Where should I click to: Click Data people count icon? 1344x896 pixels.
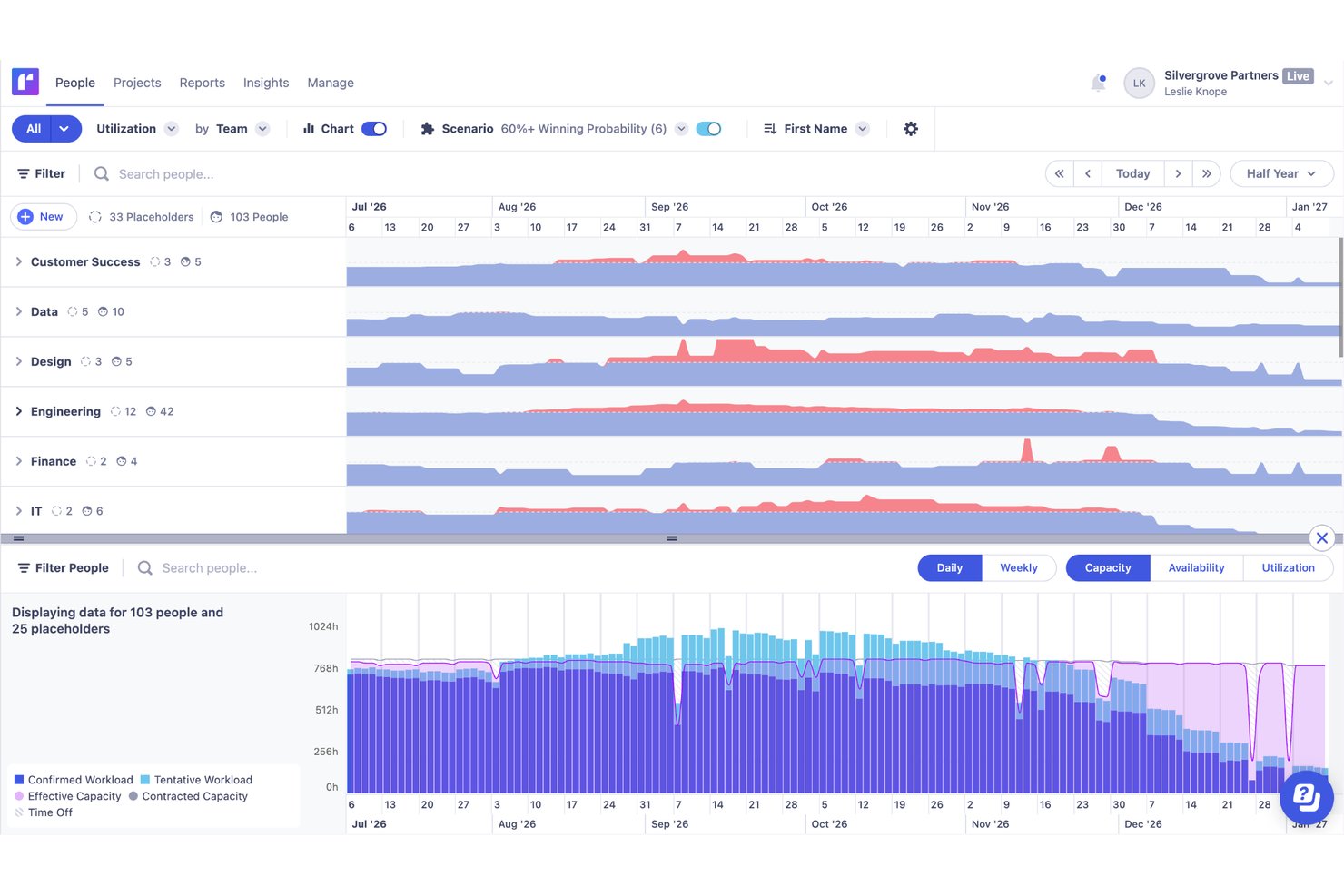103,311
